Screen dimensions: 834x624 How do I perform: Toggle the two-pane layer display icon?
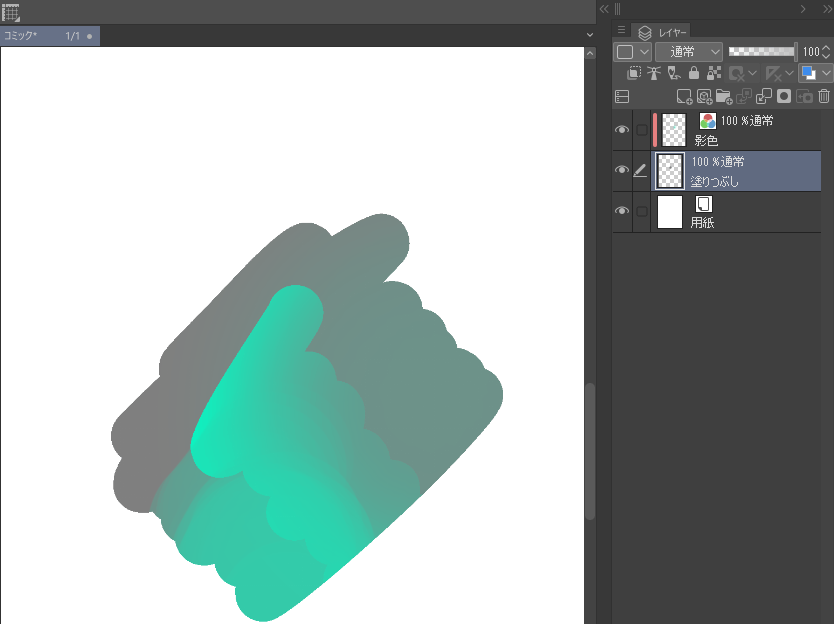pos(622,96)
